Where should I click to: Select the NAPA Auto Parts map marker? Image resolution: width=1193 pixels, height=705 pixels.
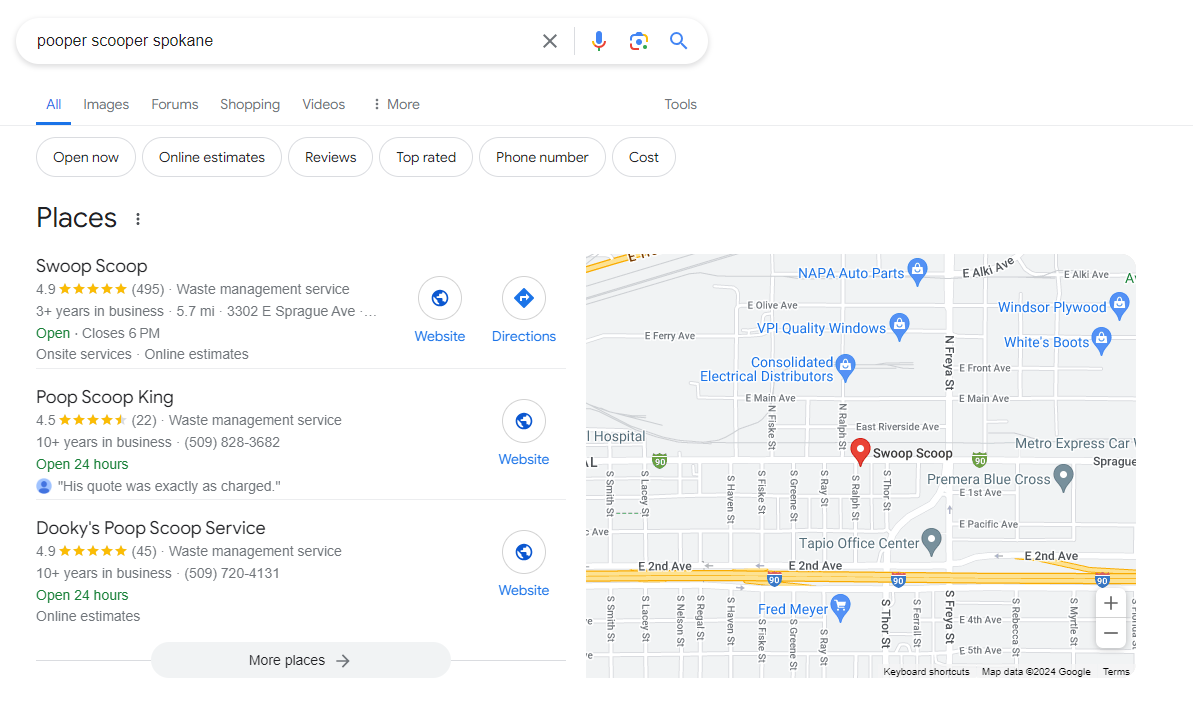[x=918, y=271]
